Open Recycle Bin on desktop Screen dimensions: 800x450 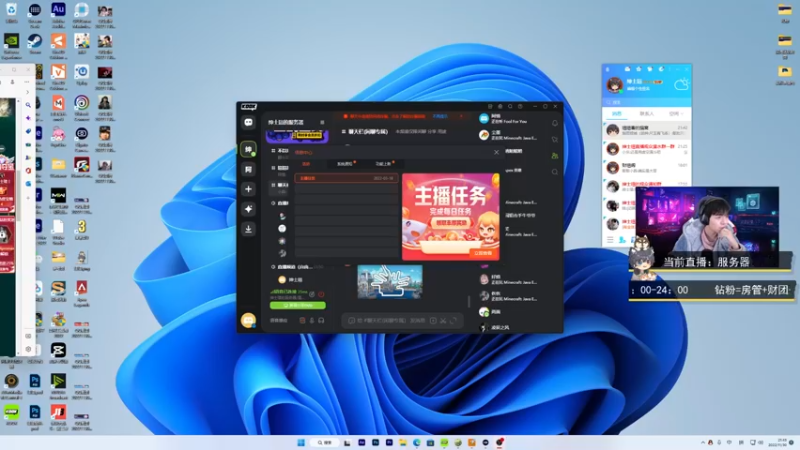tap(11, 12)
